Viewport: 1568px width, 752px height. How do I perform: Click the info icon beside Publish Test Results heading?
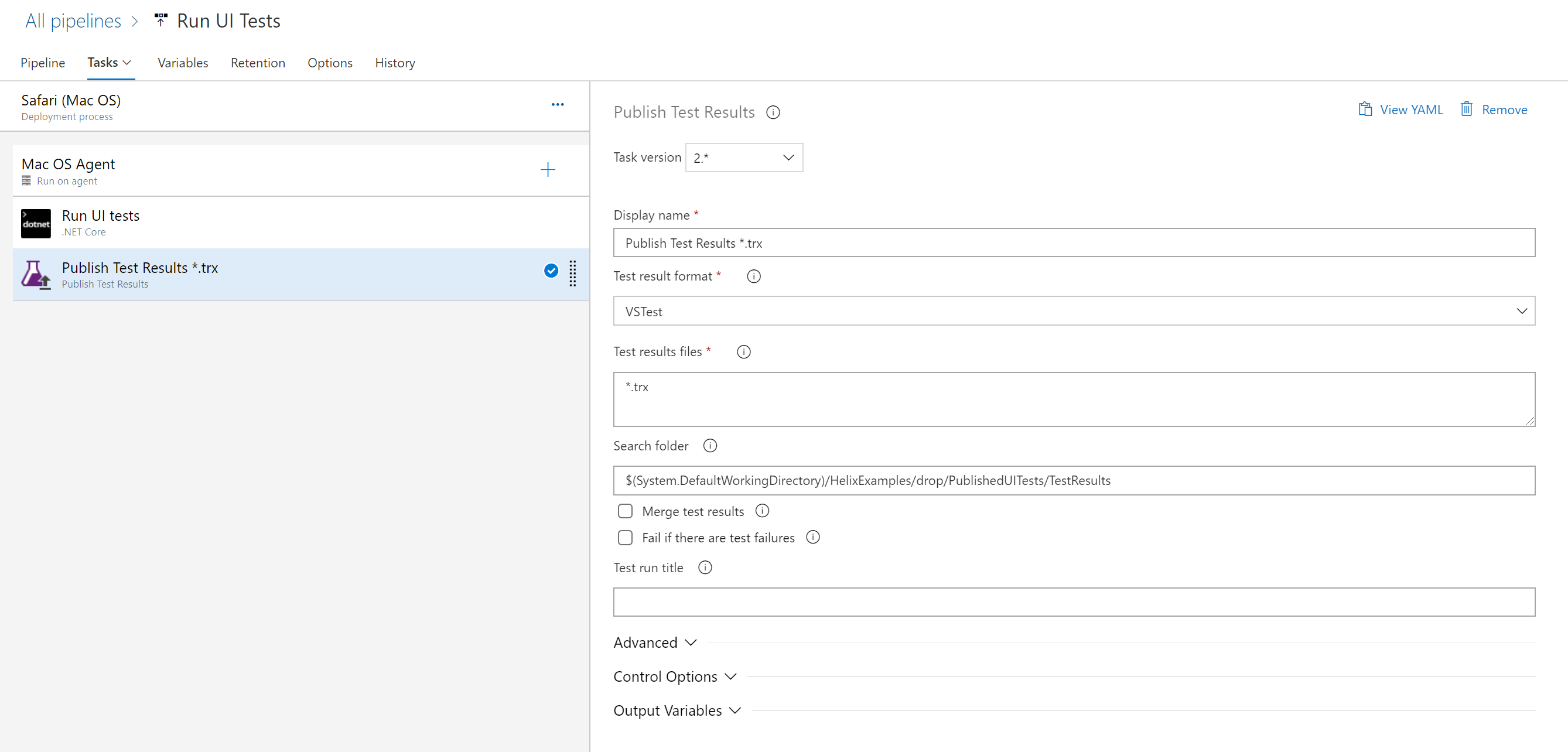coord(773,112)
